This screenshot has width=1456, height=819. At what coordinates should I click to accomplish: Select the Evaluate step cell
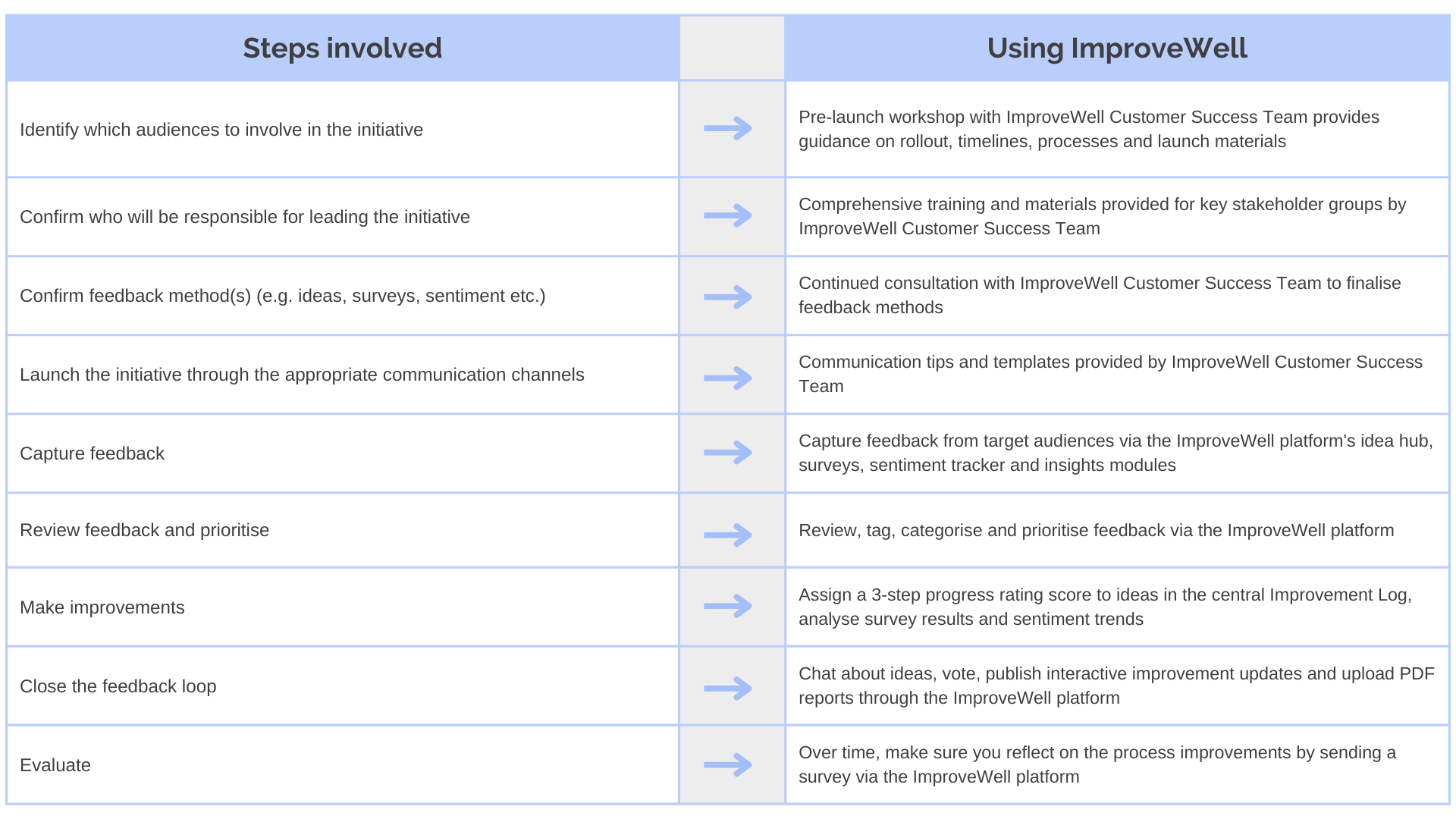coord(55,765)
